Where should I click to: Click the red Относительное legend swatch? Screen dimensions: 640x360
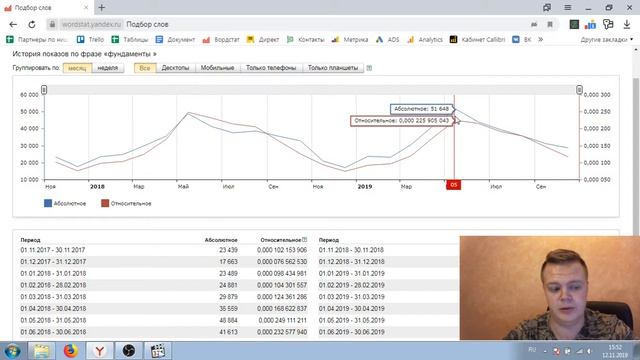[105, 203]
